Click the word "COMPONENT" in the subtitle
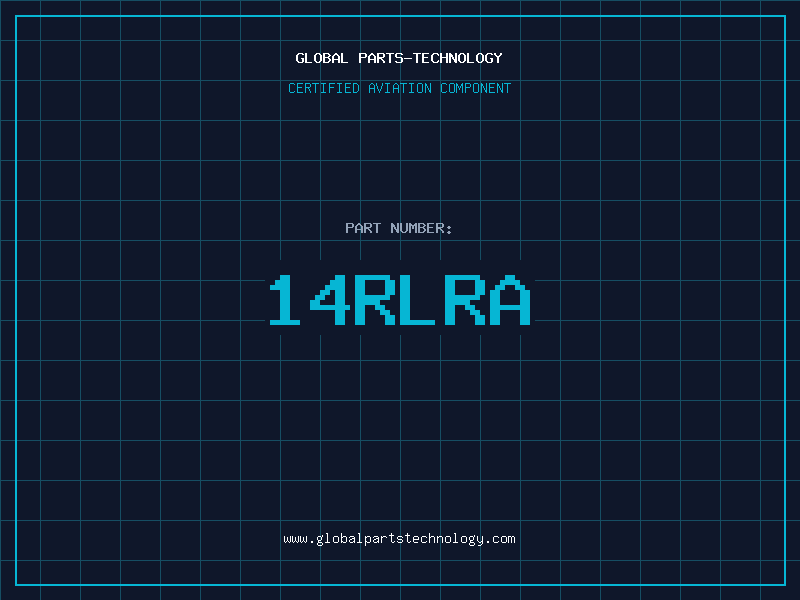Image resolution: width=800 pixels, height=600 pixels. tap(476, 88)
